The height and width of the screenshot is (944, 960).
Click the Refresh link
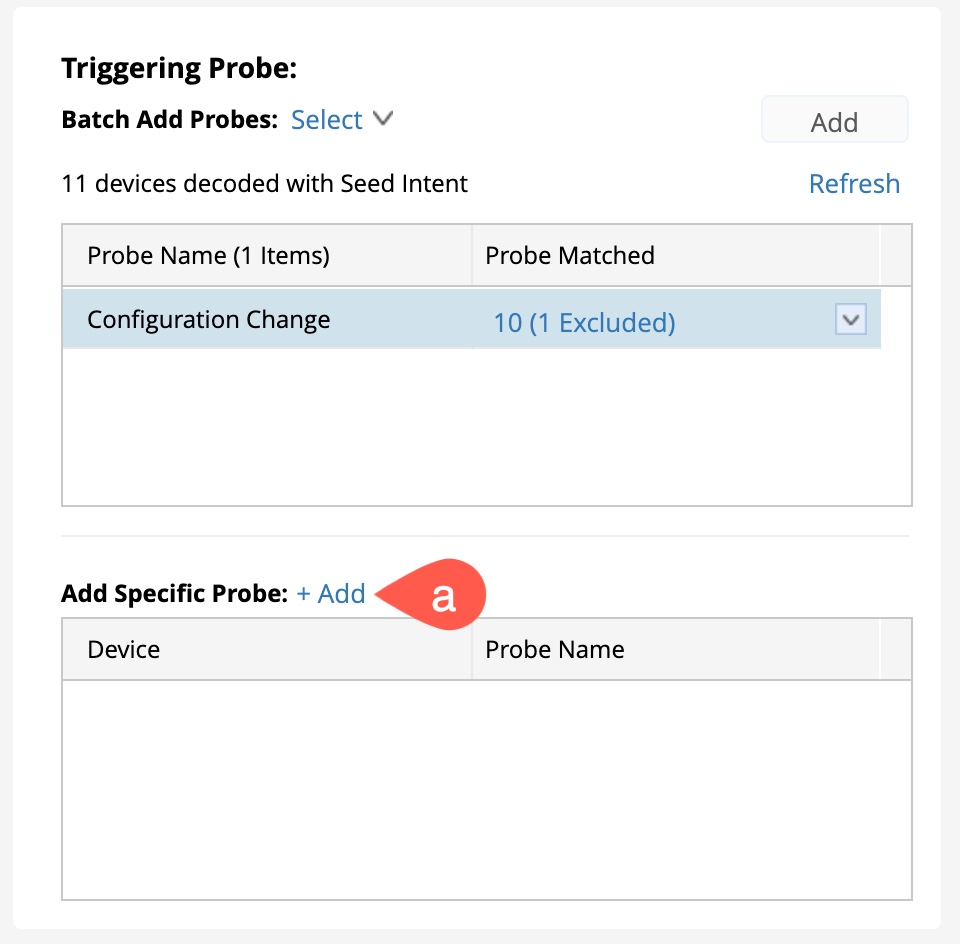tap(854, 184)
